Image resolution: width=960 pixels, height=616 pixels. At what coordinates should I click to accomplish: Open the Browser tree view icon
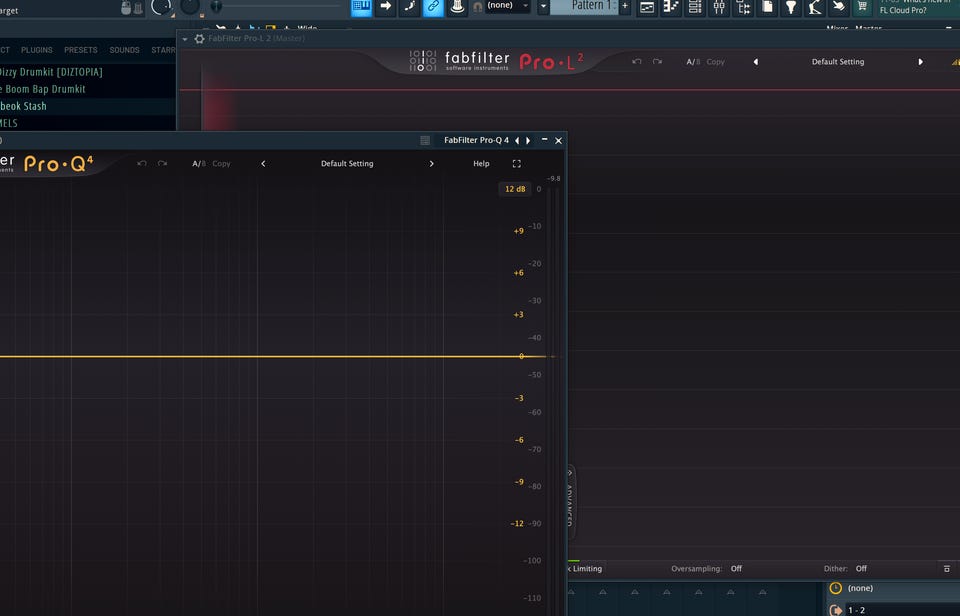(x=743, y=7)
